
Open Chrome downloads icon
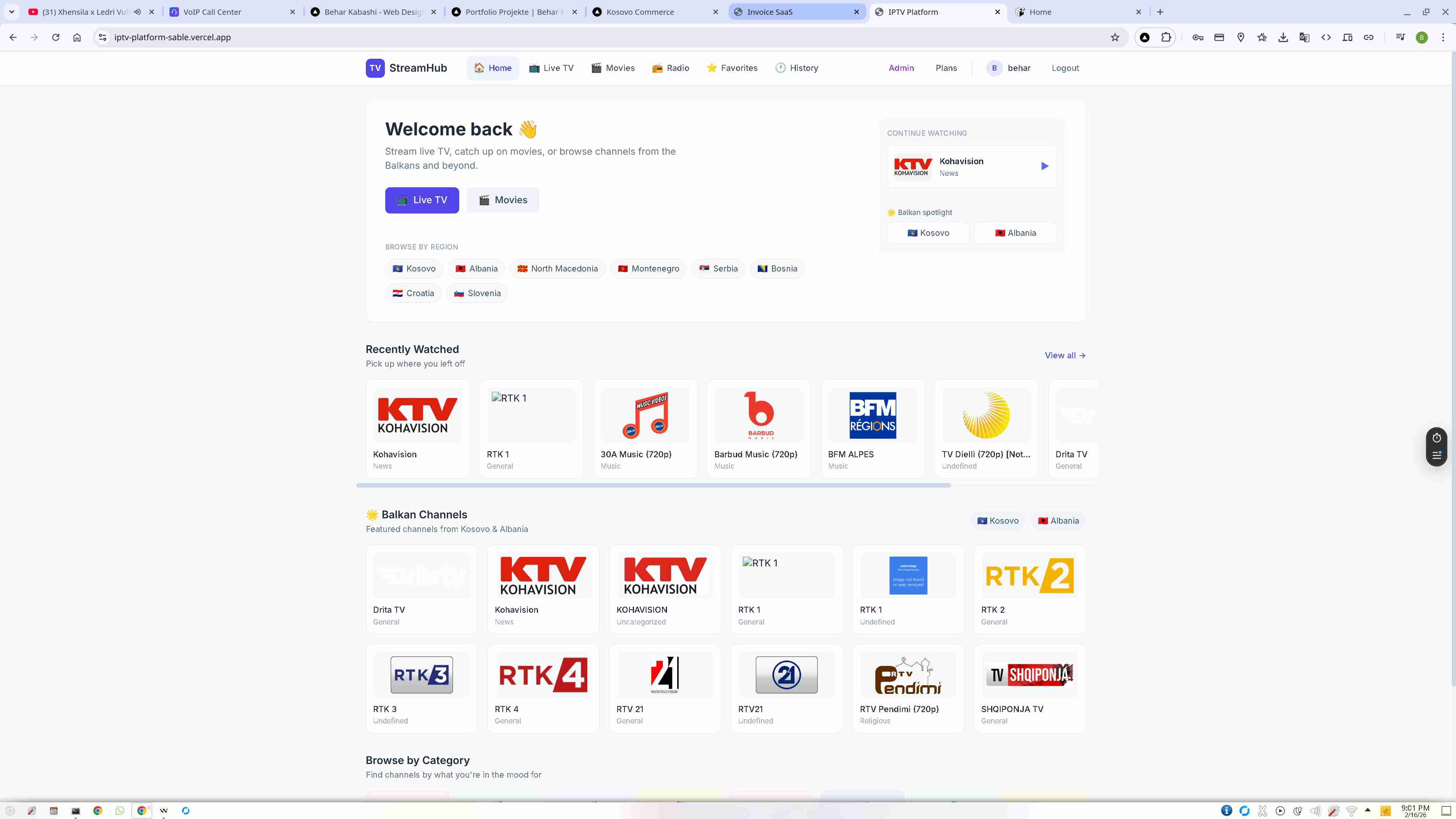pos(1283,37)
